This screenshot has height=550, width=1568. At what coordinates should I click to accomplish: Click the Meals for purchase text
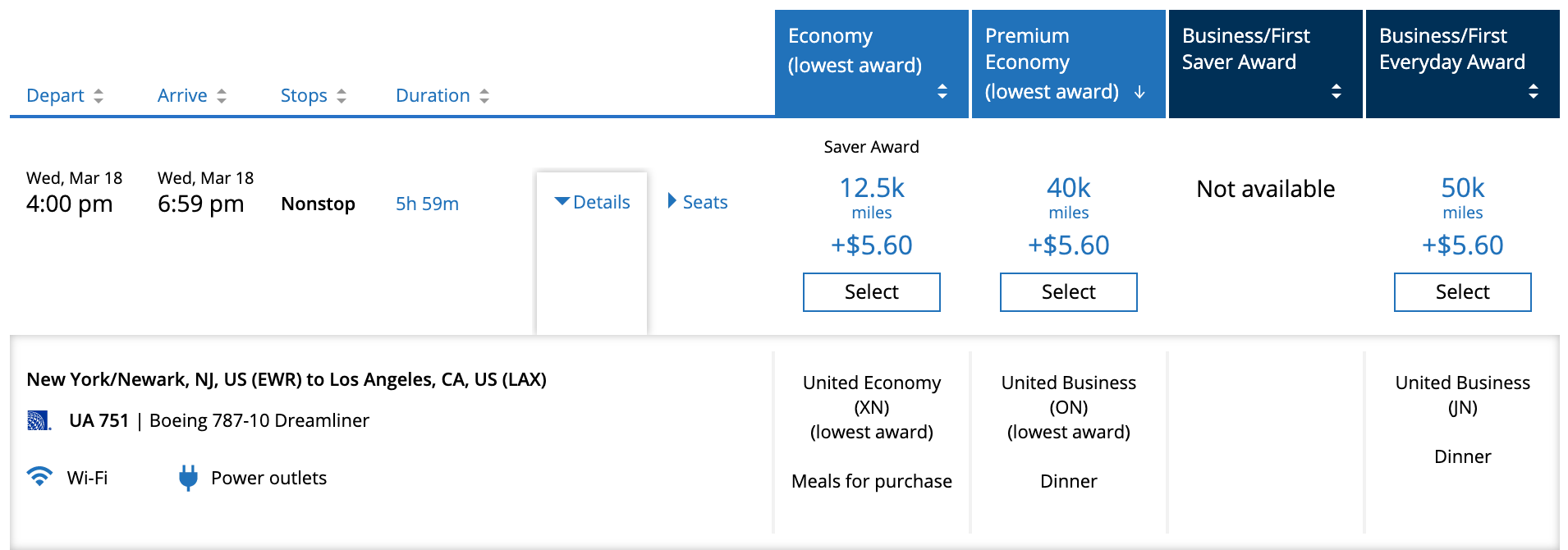[872, 481]
